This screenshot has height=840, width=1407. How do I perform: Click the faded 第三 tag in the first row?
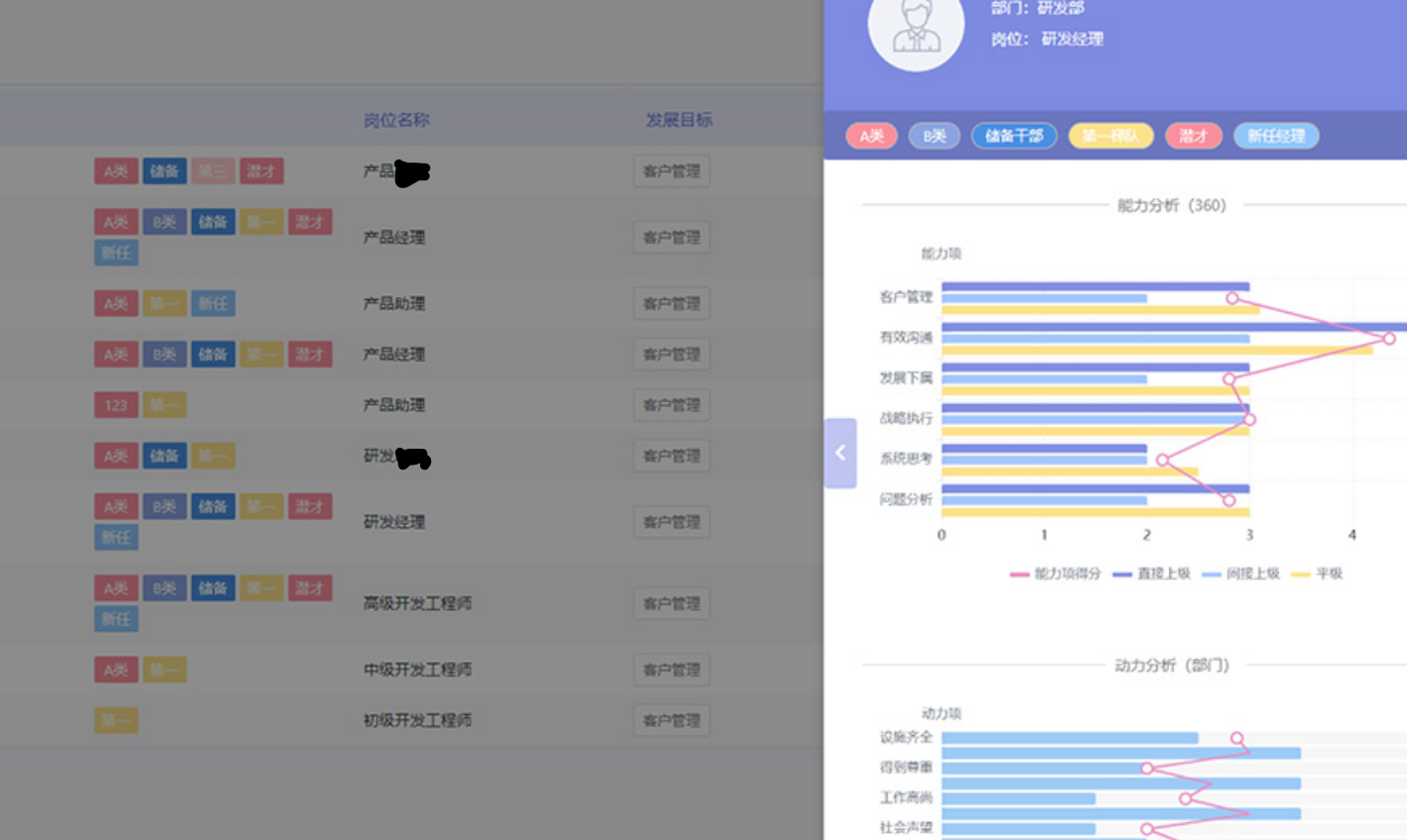coord(213,171)
